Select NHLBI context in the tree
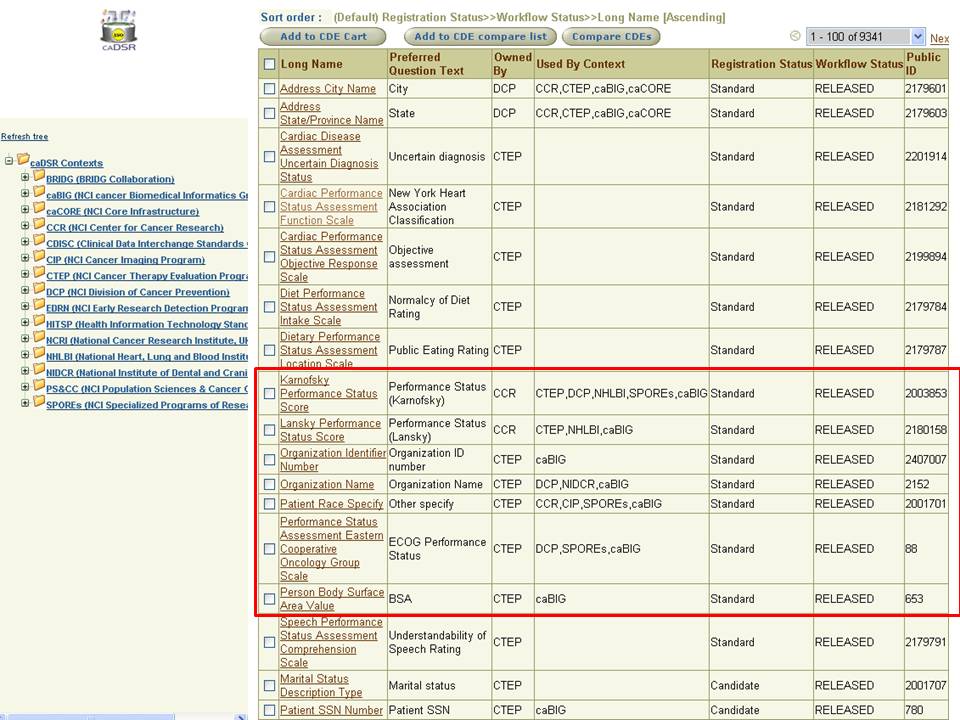 click(x=147, y=356)
